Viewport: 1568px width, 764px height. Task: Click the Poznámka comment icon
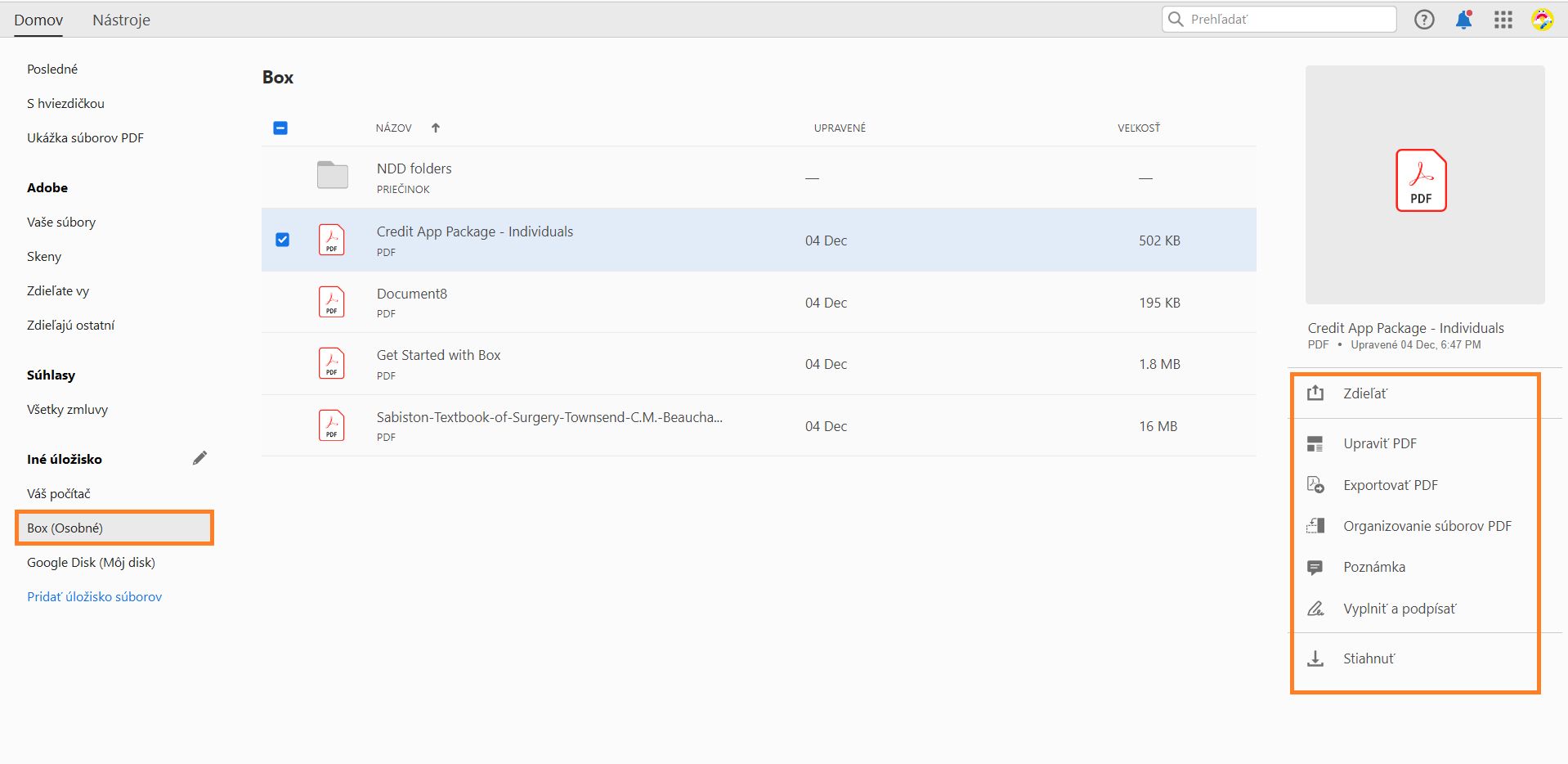coord(1315,568)
